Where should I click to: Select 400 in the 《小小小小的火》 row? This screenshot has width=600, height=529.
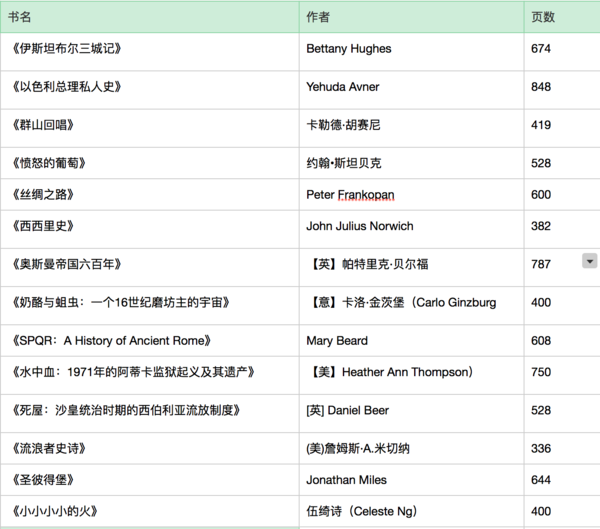pyautogui.click(x=541, y=511)
